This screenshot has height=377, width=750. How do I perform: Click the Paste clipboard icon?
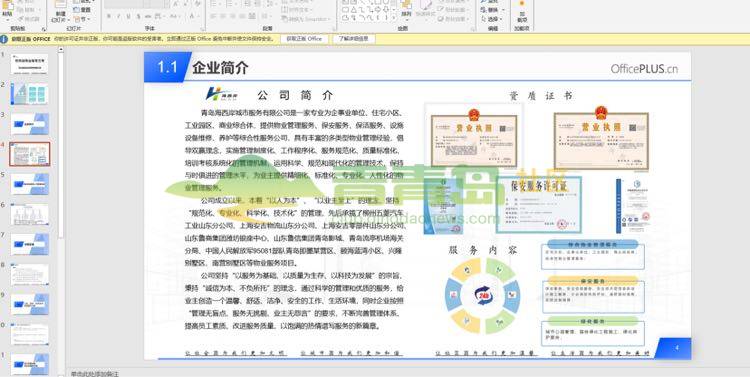7,7
